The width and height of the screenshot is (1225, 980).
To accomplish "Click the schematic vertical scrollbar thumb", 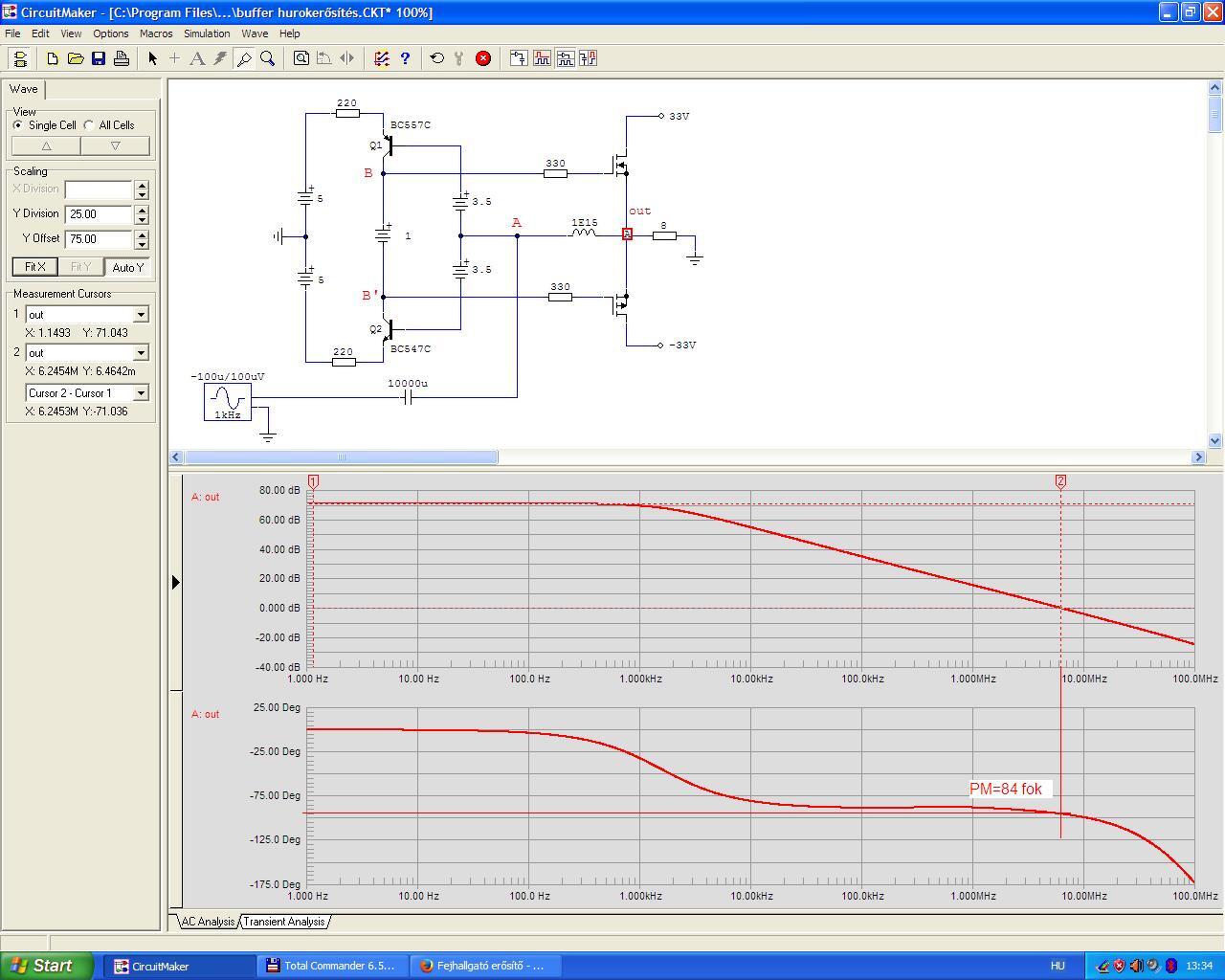I will point(1215,113).
